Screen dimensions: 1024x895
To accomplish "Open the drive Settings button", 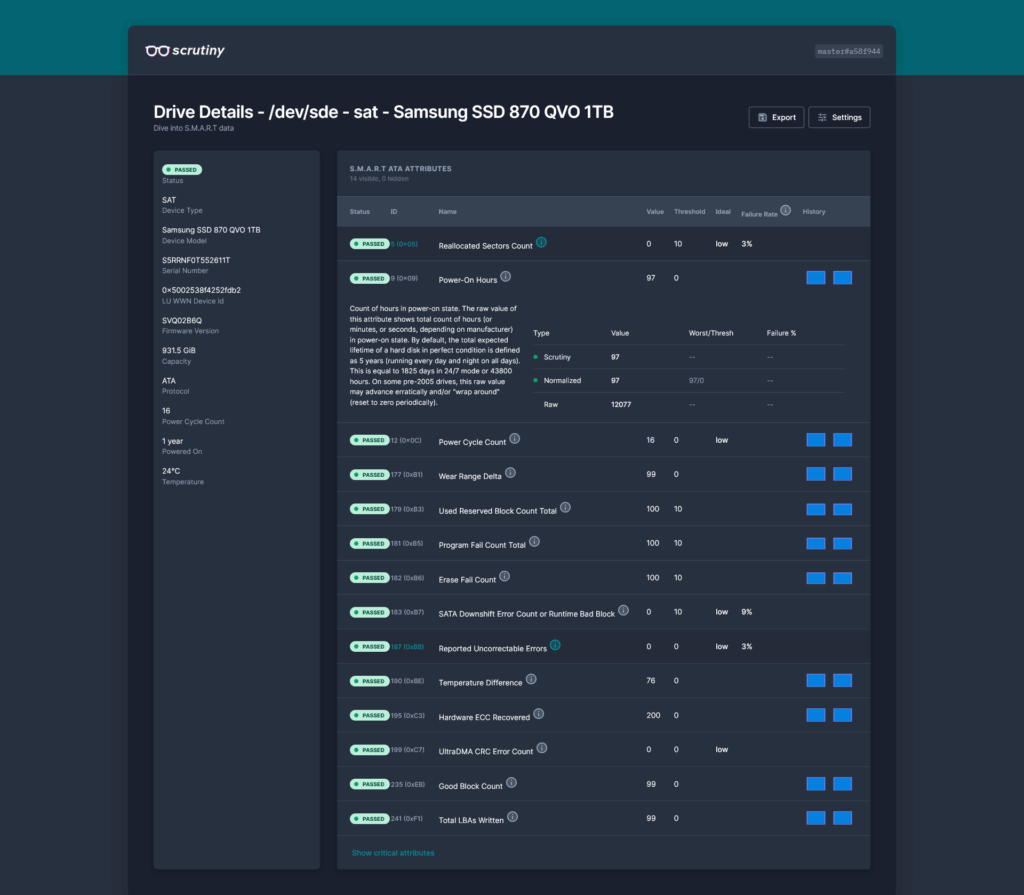I will (839, 118).
